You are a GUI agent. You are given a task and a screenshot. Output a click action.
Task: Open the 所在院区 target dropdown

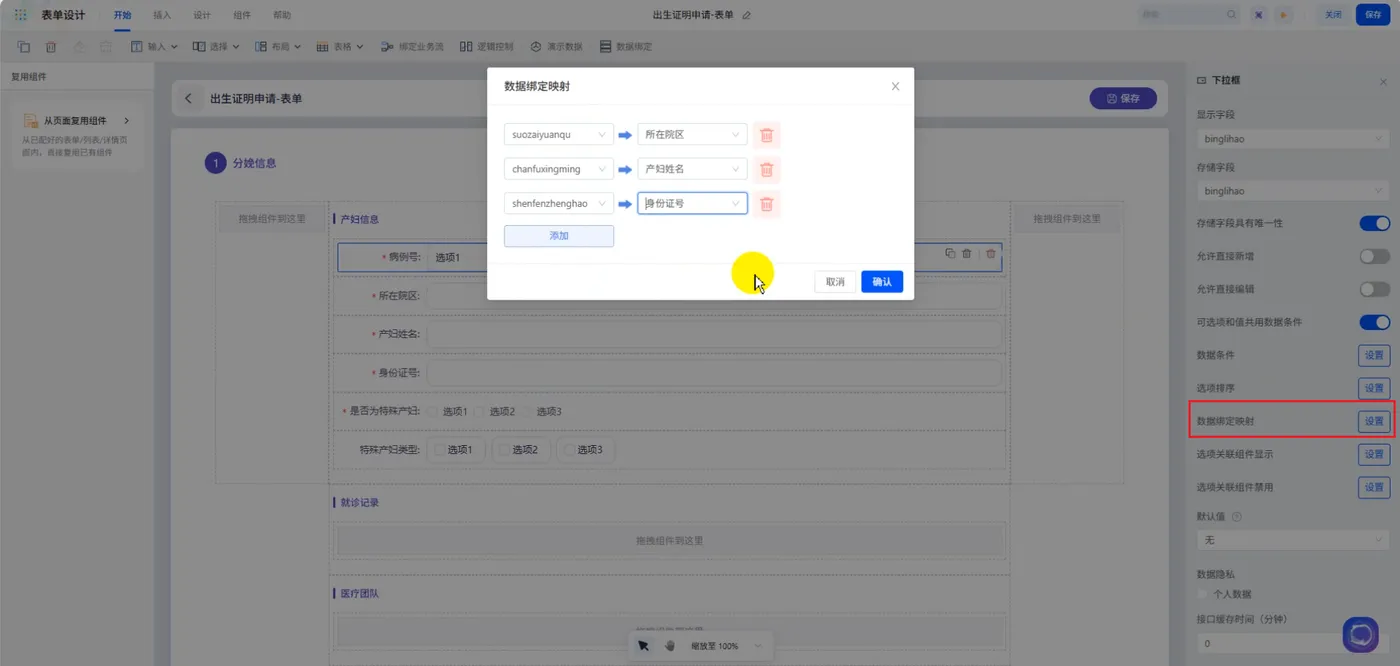pos(692,135)
